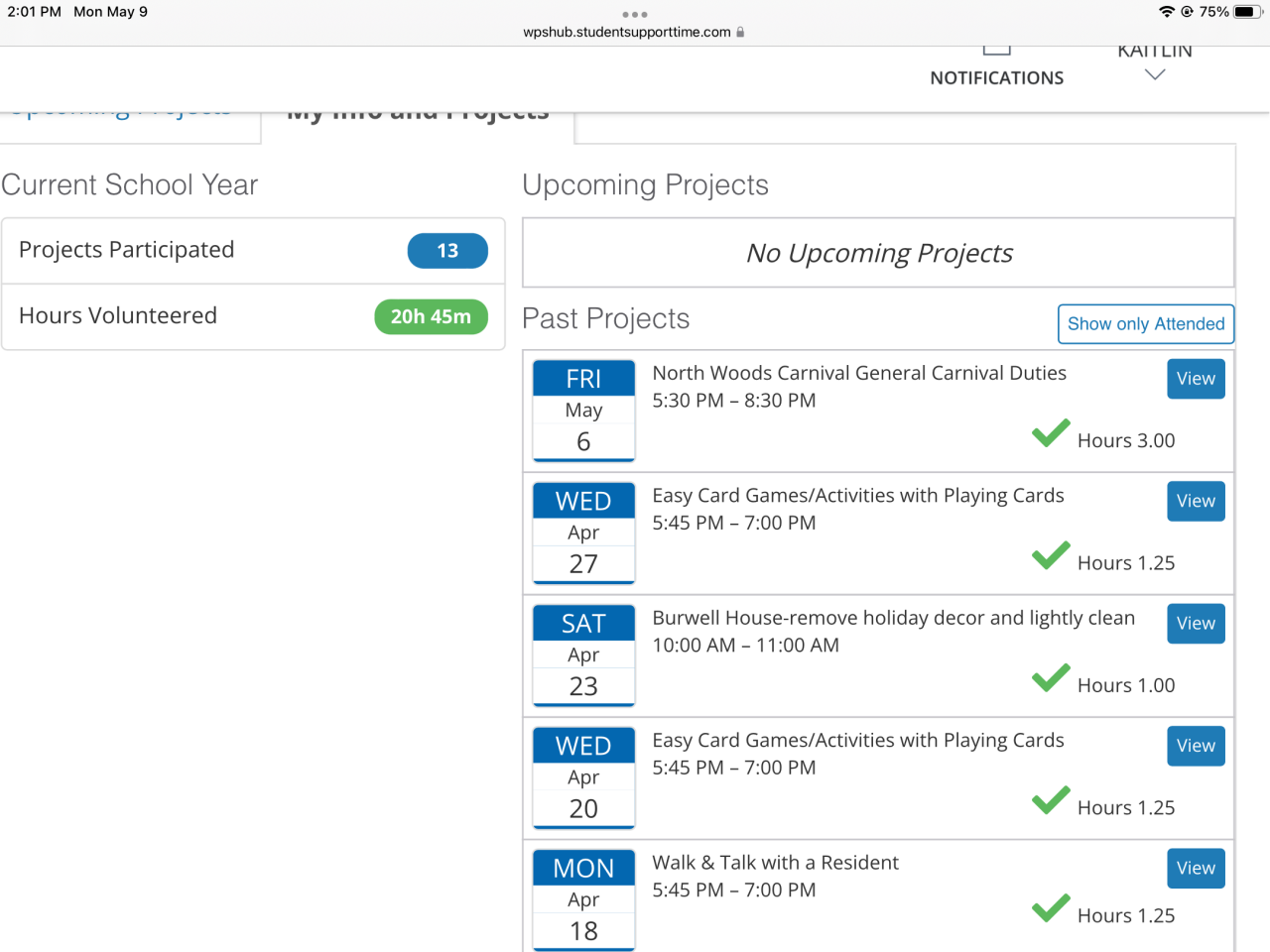This screenshot has height=952, width=1270.
Task: Tap the Wi-Fi status icon
Action: click(1166, 12)
